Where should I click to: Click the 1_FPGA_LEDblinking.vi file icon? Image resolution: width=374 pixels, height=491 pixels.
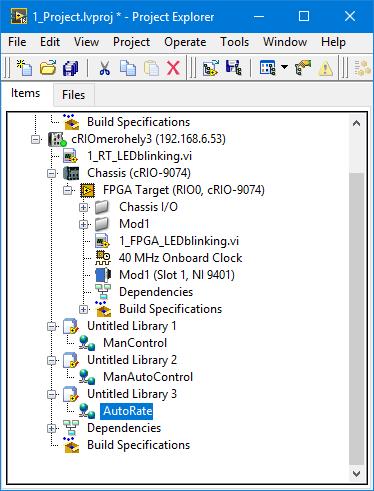click(102, 241)
